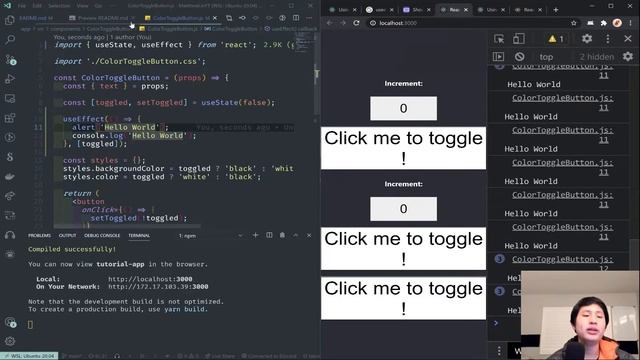
Task: Open the Docker whale view in activity bar
Action: click(x=10, y=177)
